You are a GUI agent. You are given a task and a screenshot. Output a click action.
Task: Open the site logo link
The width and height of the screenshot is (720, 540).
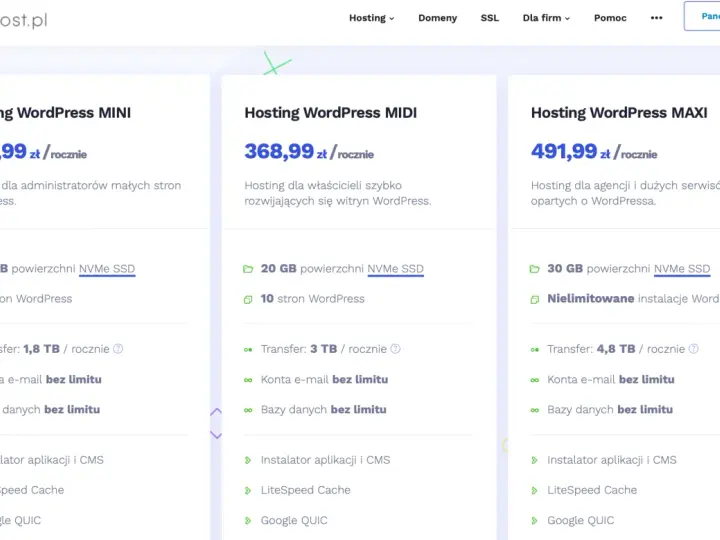pos(23,20)
